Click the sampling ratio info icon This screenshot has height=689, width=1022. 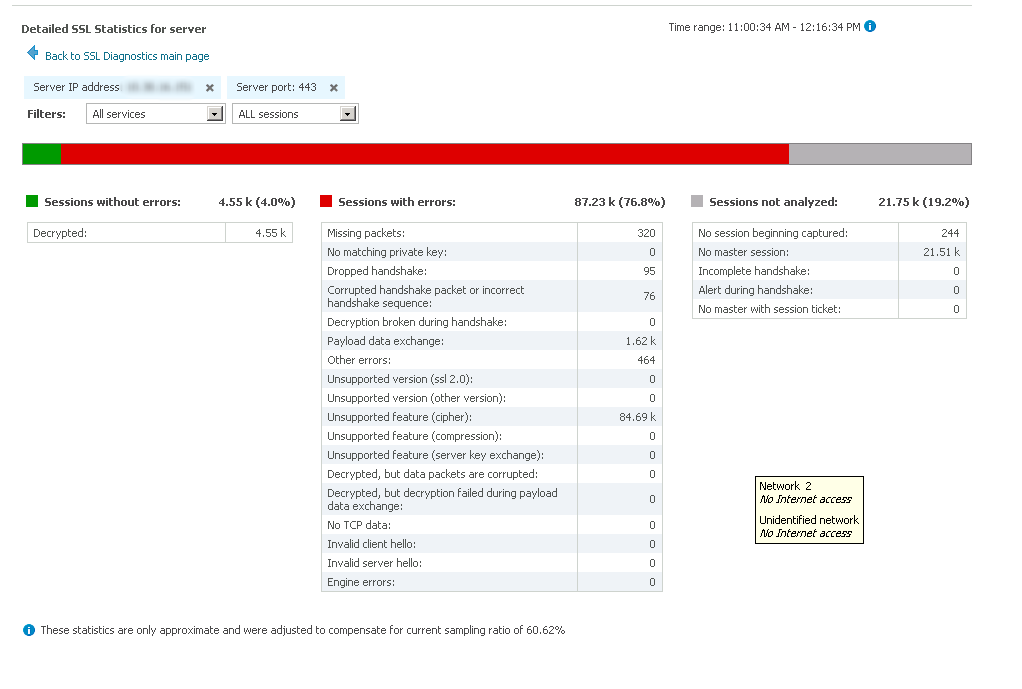(29, 630)
